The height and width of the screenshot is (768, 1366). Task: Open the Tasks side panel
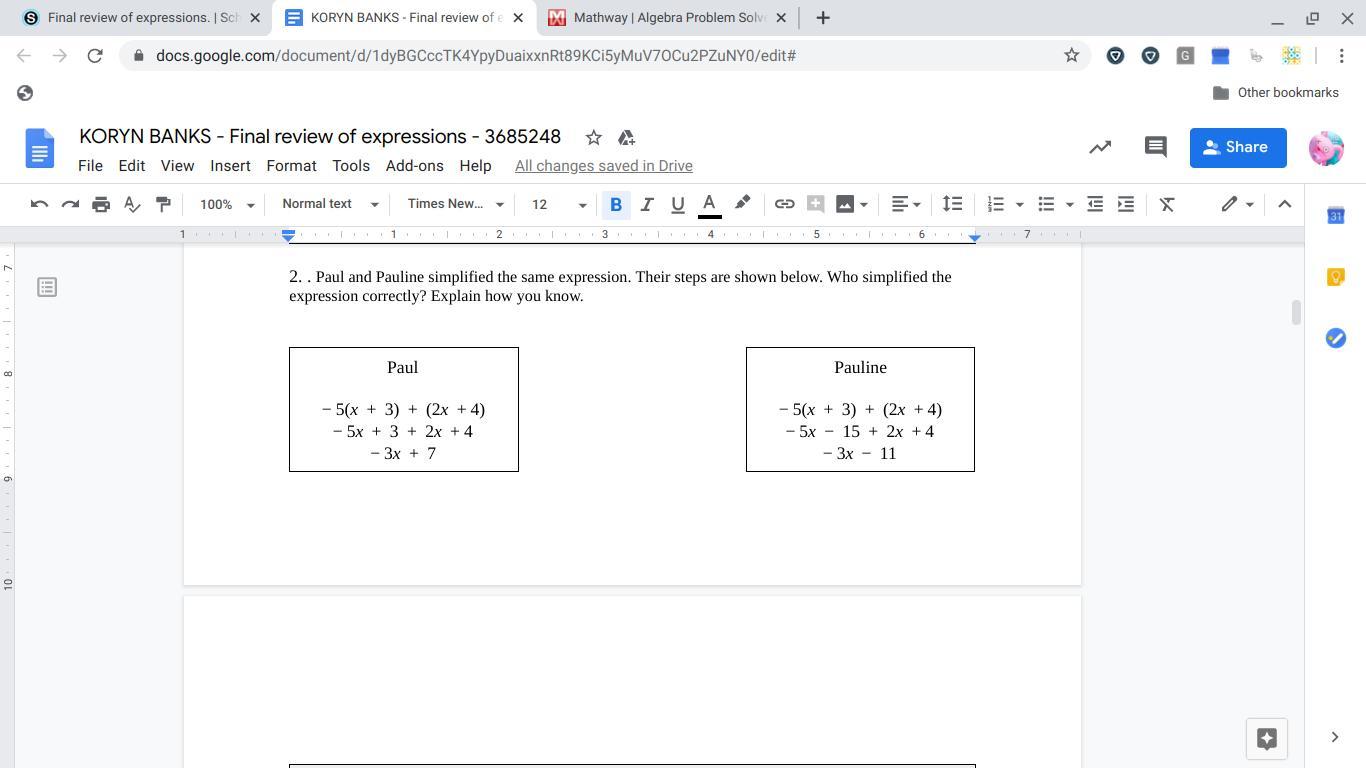click(1335, 338)
